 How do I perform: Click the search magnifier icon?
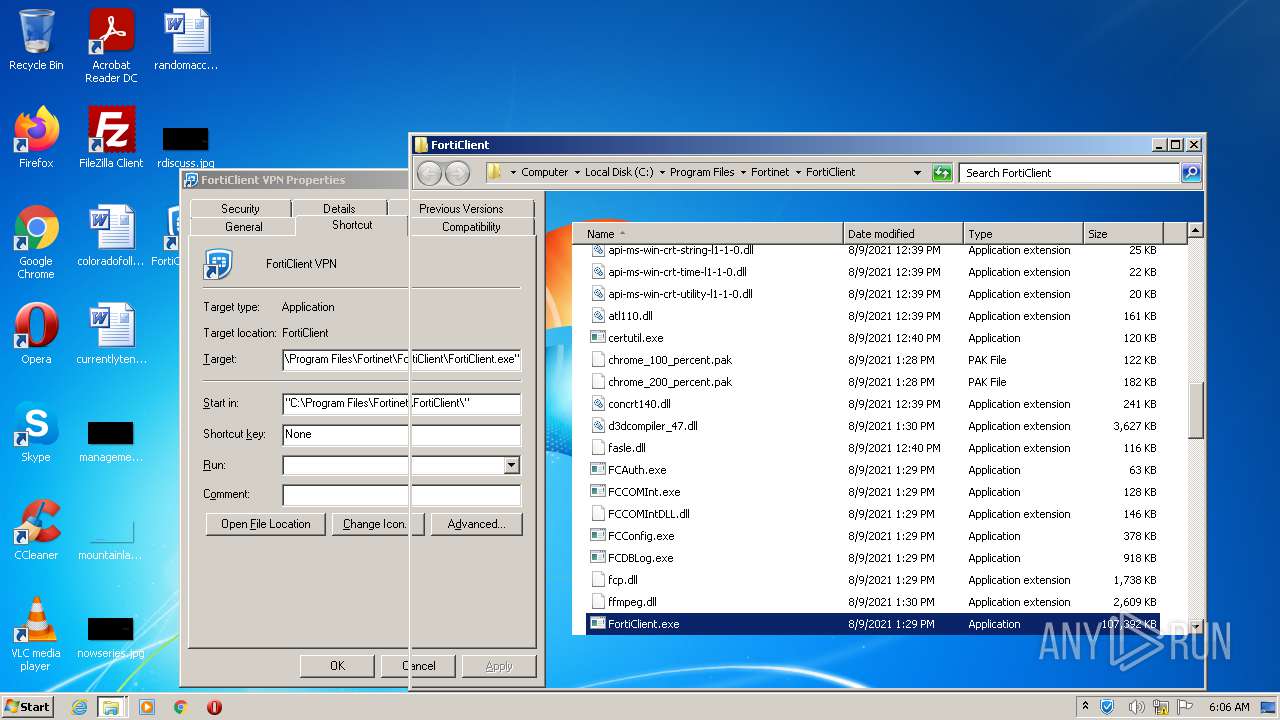point(1190,173)
